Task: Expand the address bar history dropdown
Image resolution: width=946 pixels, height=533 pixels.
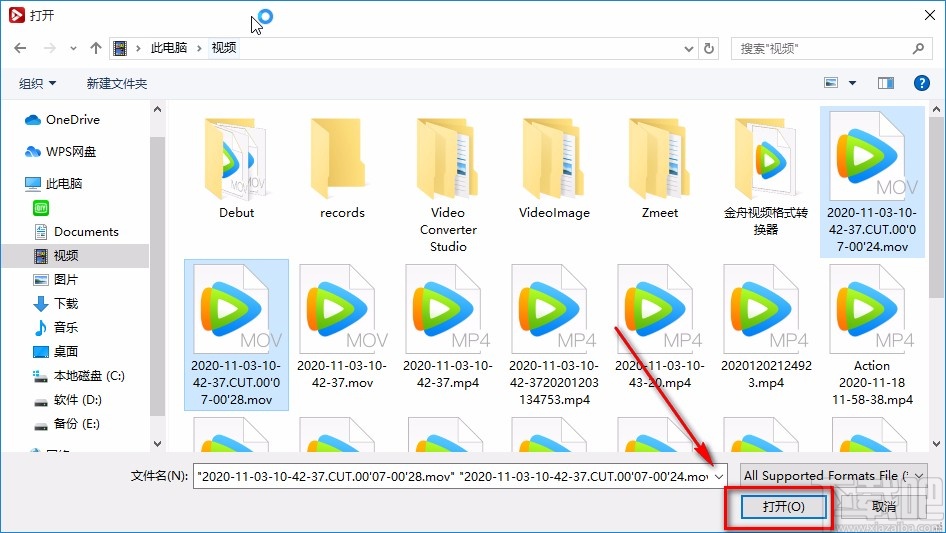Action: [688, 49]
